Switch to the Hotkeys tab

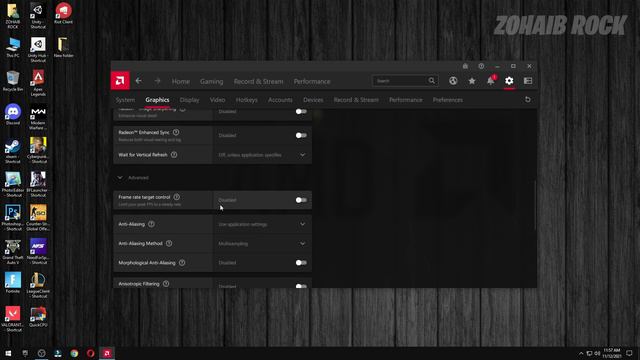pyautogui.click(x=247, y=100)
